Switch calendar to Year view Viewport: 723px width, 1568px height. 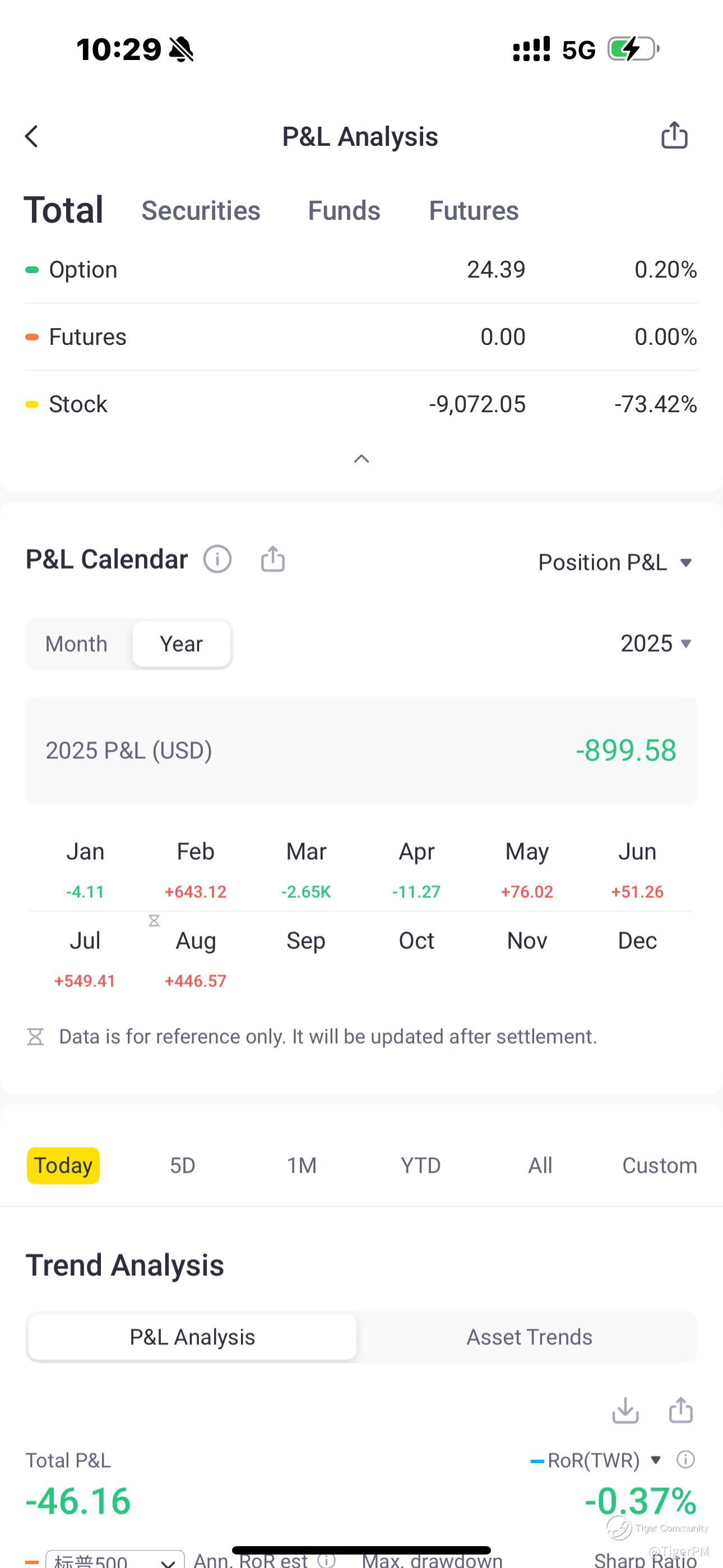click(182, 644)
